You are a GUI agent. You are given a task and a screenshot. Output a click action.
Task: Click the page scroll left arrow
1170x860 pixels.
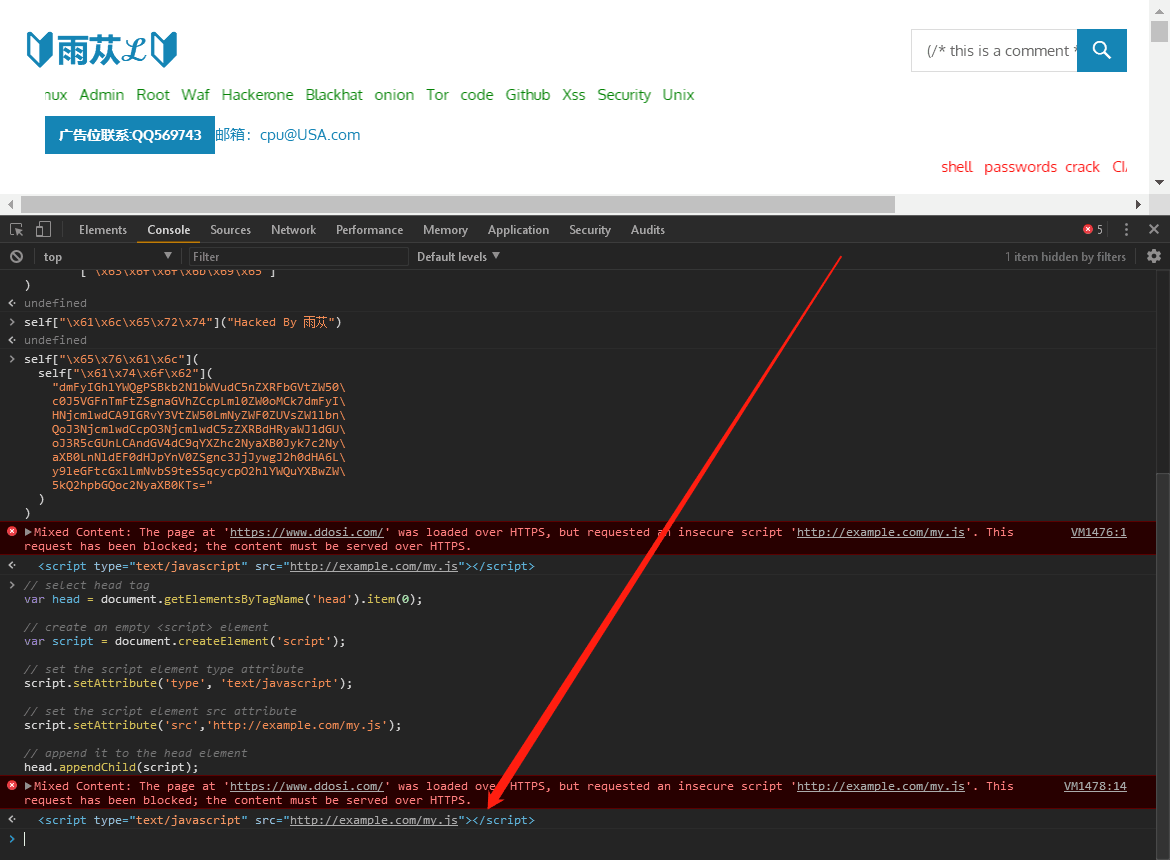pyautogui.click(x=10, y=204)
